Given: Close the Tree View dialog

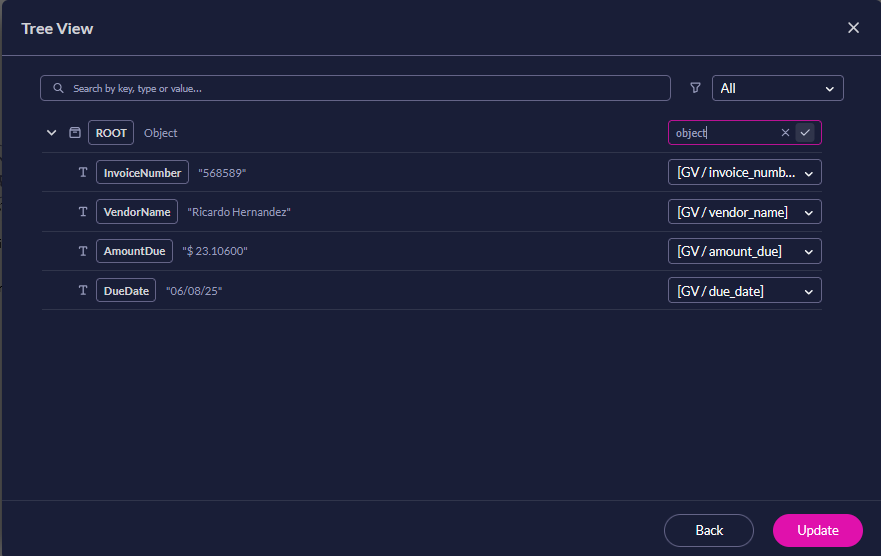Looking at the screenshot, I should (x=853, y=28).
